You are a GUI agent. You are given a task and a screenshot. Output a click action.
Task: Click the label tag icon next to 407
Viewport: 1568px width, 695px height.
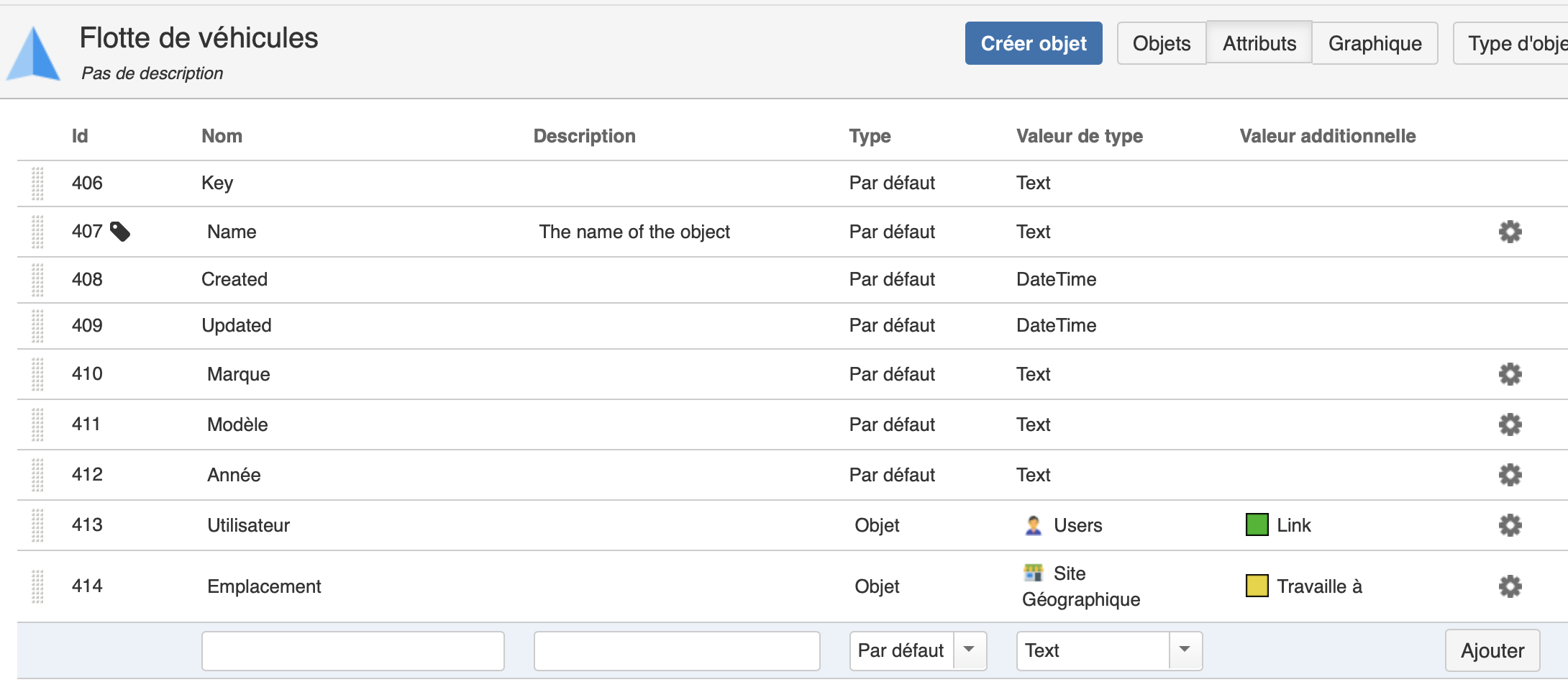pyautogui.click(x=120, y=232)
